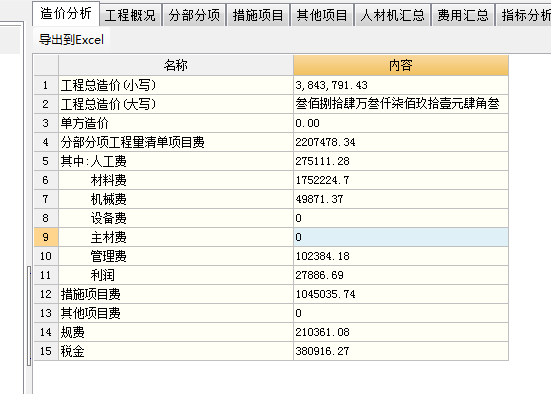Select the 内容 column header

pyautogui.click(x=401, y=65)
